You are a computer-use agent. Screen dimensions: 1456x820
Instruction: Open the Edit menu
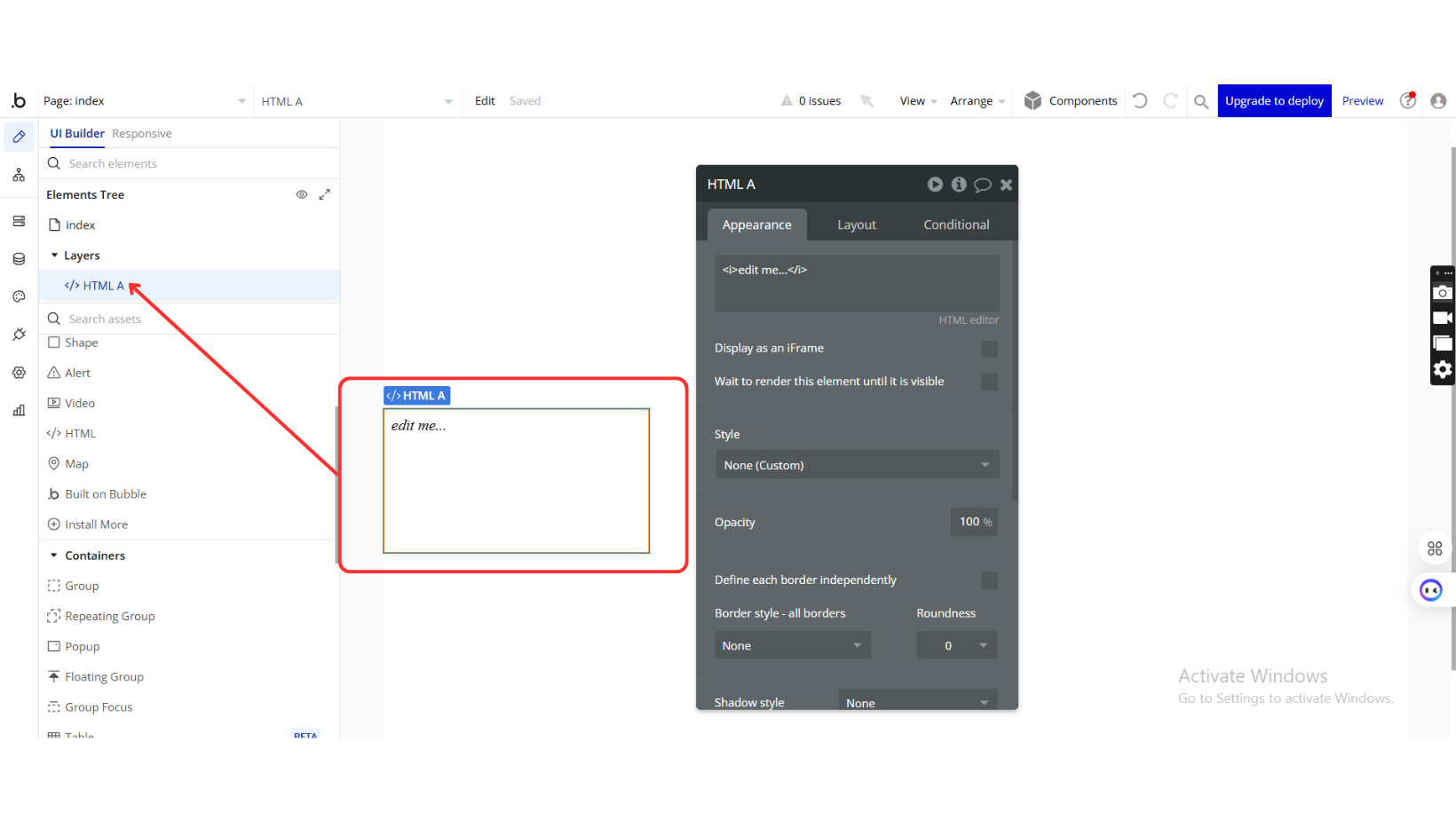coord(485,101)
